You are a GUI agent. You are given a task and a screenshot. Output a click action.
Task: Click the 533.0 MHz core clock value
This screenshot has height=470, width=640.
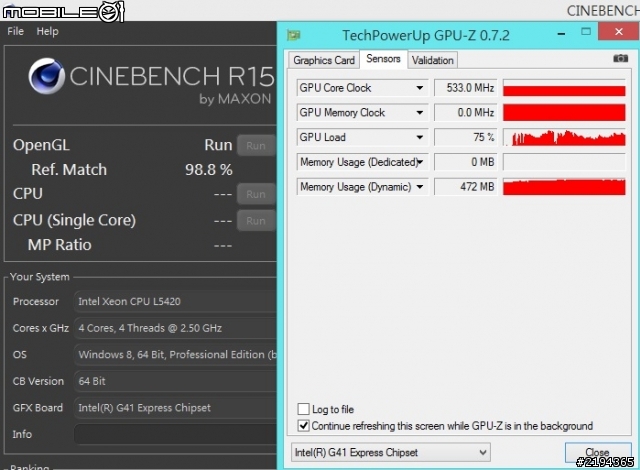coord(466,88)
